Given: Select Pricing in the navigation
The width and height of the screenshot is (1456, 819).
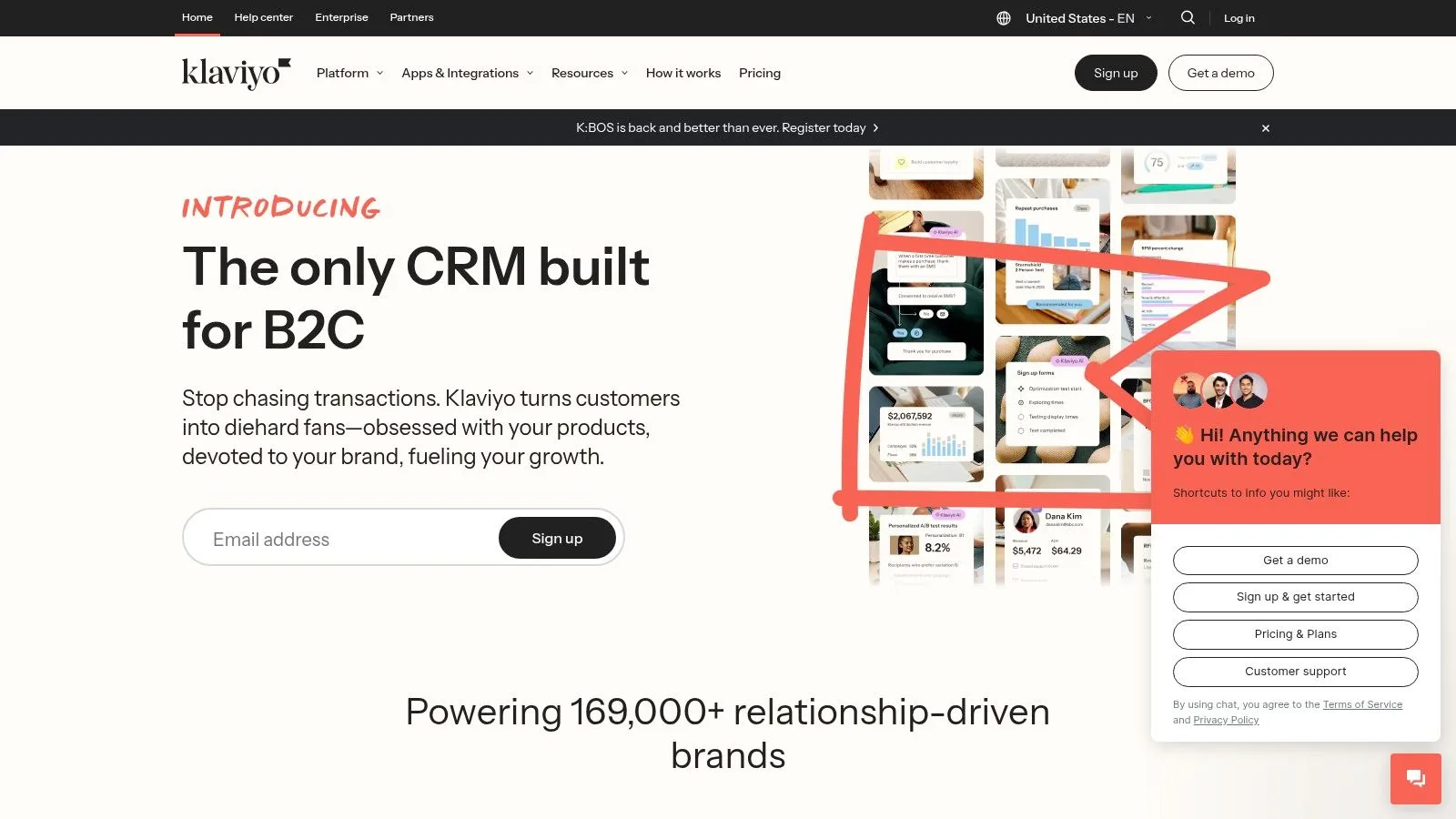Looking at the screenshot, I should (x=760, y=73).
